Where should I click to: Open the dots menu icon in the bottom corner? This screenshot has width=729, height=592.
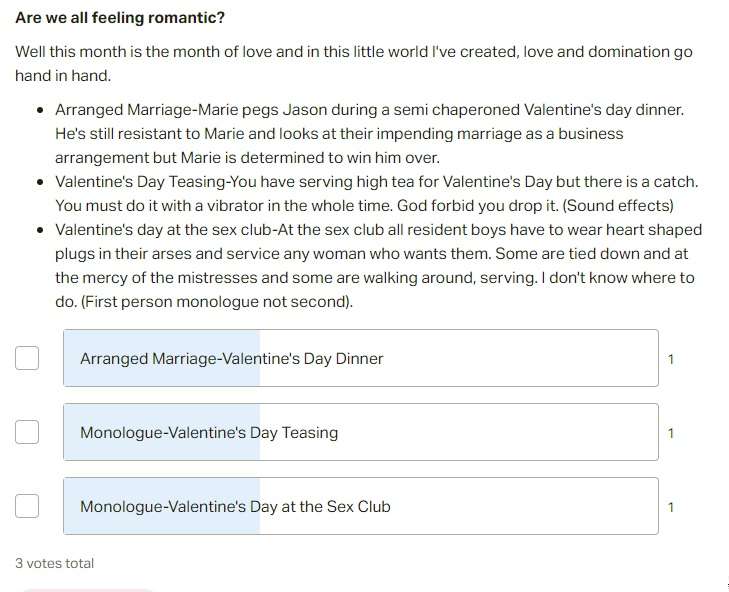[727, 587]
